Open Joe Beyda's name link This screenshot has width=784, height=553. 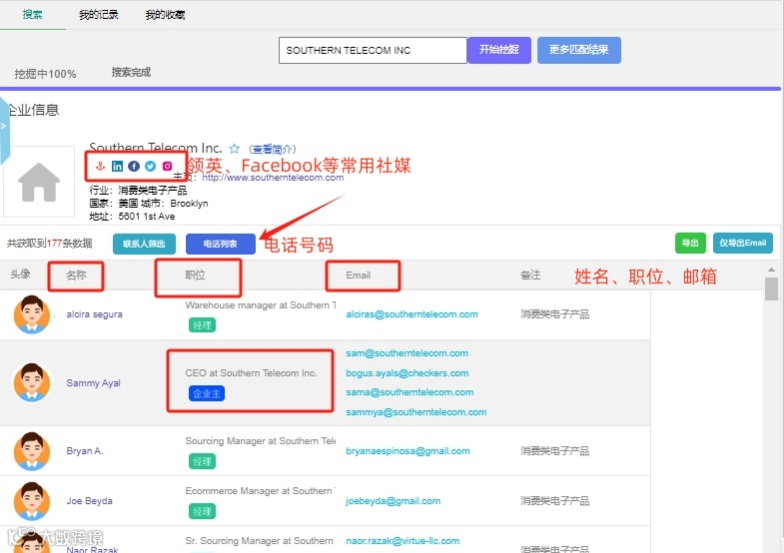pos(90,501)
